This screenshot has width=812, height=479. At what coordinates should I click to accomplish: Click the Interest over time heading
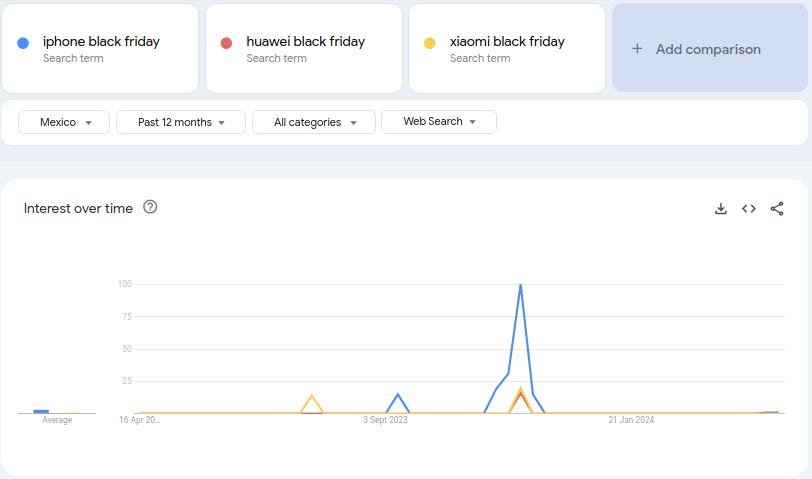click(78, 208)
